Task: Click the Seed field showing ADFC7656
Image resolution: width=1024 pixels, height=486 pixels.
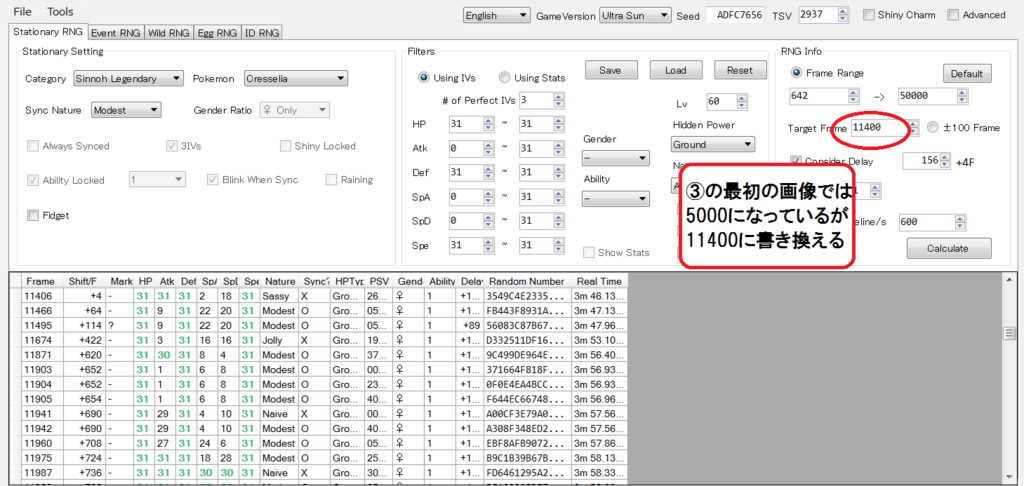Action: 734,15
